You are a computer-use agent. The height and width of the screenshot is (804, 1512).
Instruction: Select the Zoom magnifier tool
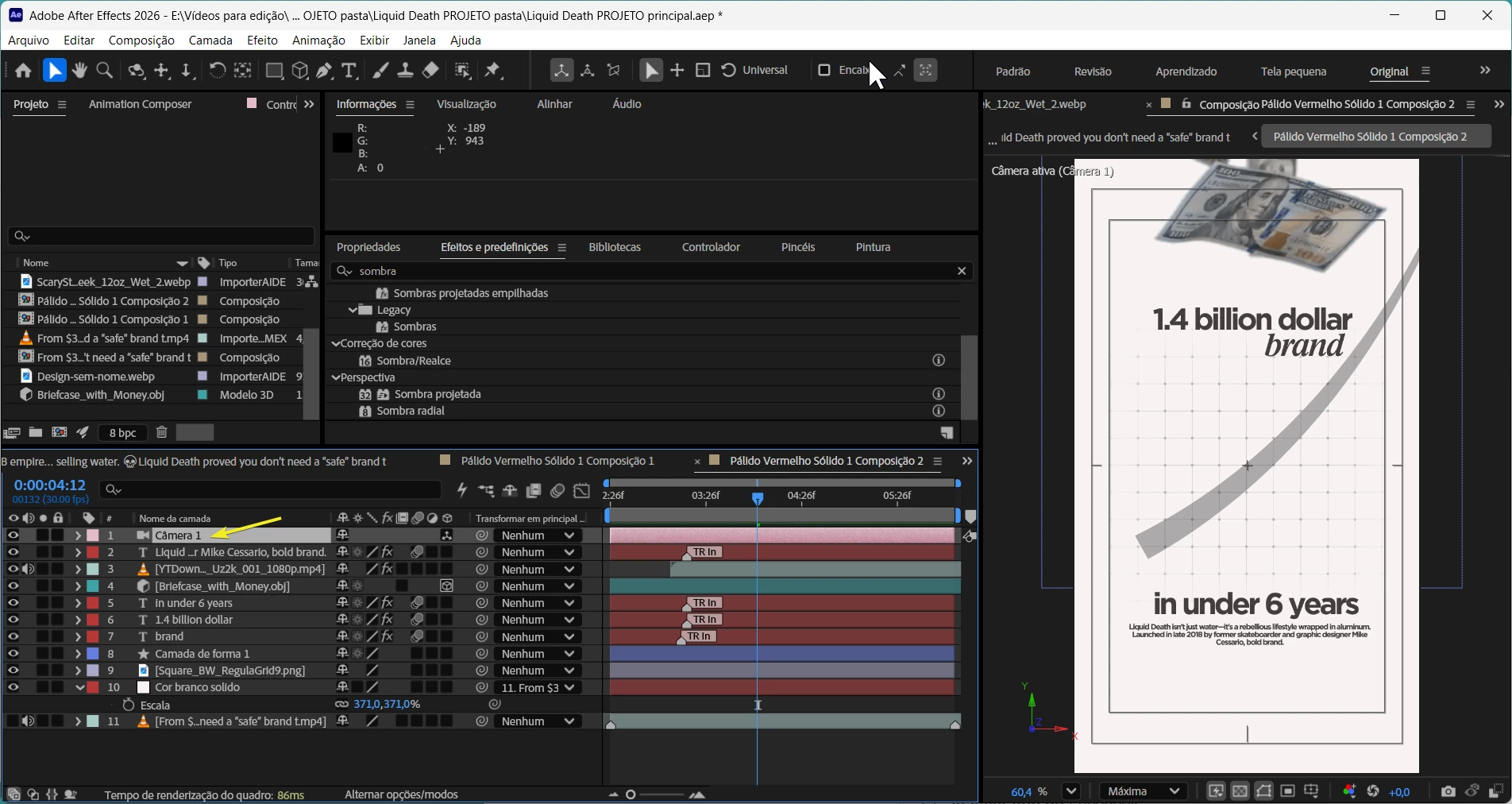coord(104,71)
